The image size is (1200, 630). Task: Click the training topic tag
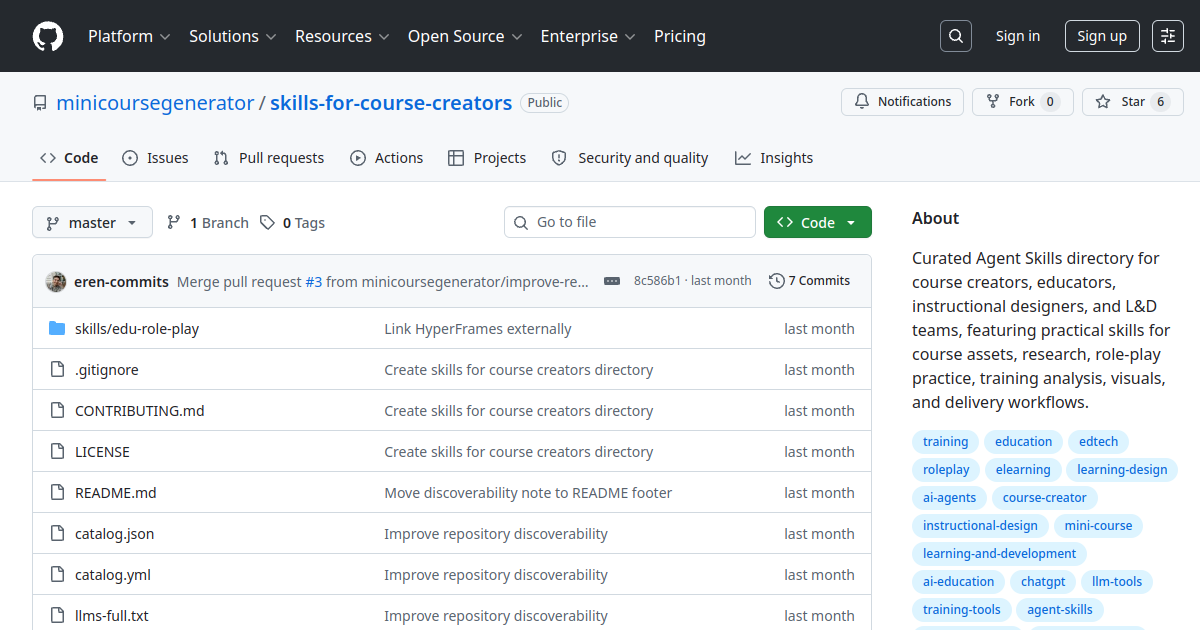(x=945, y=442)
